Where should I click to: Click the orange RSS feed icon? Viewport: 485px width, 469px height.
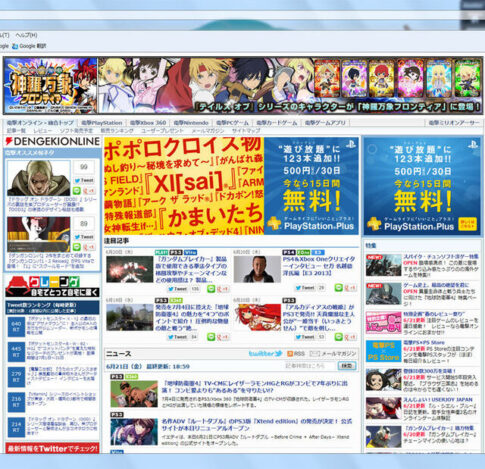(x=290, y=354)
